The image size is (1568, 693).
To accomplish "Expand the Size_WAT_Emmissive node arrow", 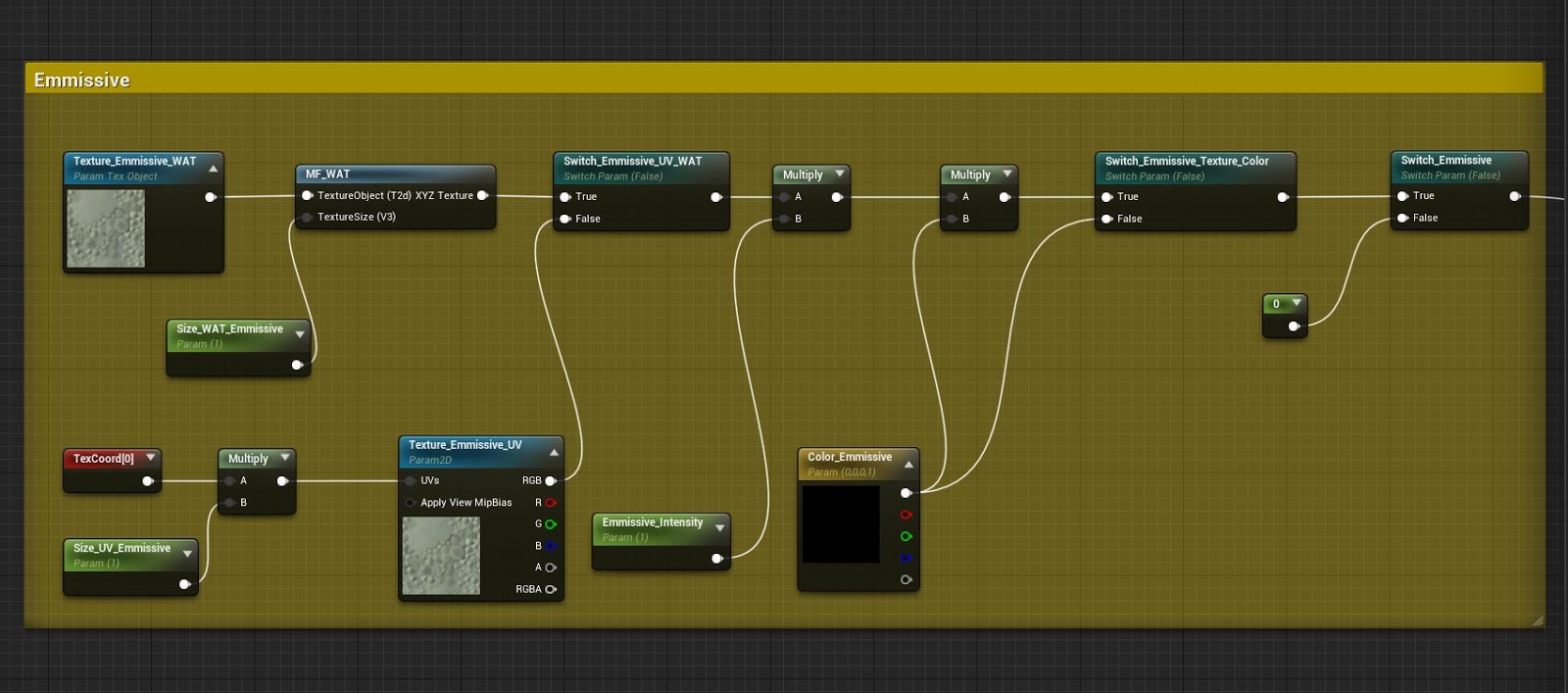I will point(300,334).
